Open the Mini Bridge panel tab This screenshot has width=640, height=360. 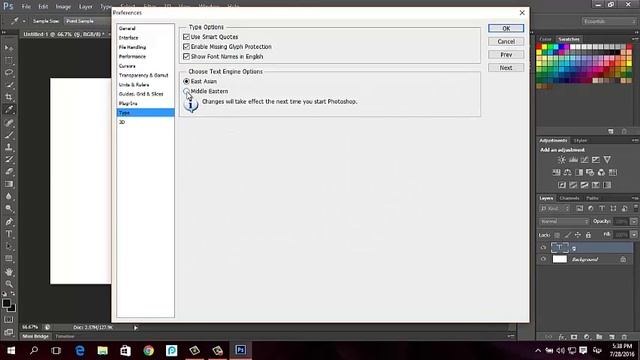(35, 336)
